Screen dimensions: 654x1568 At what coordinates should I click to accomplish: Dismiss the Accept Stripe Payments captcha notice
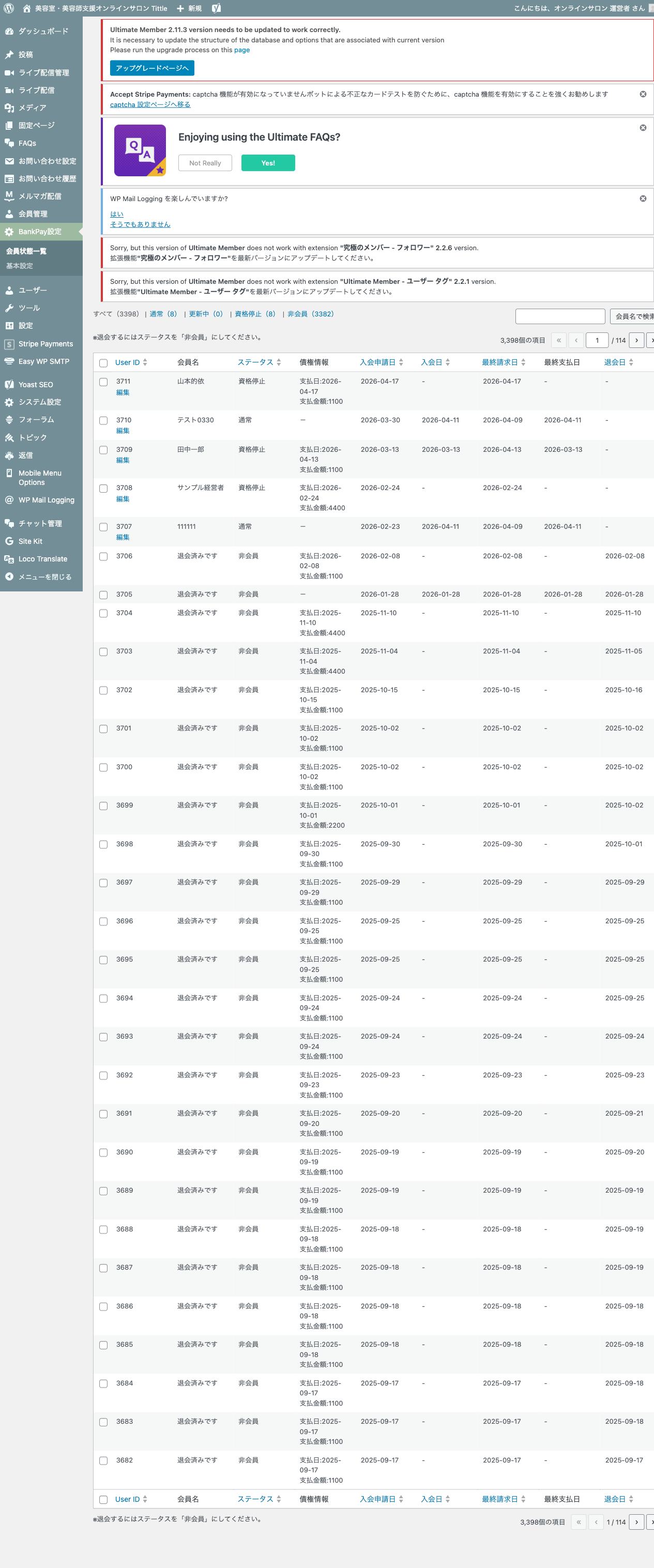(x=643, y=94)
